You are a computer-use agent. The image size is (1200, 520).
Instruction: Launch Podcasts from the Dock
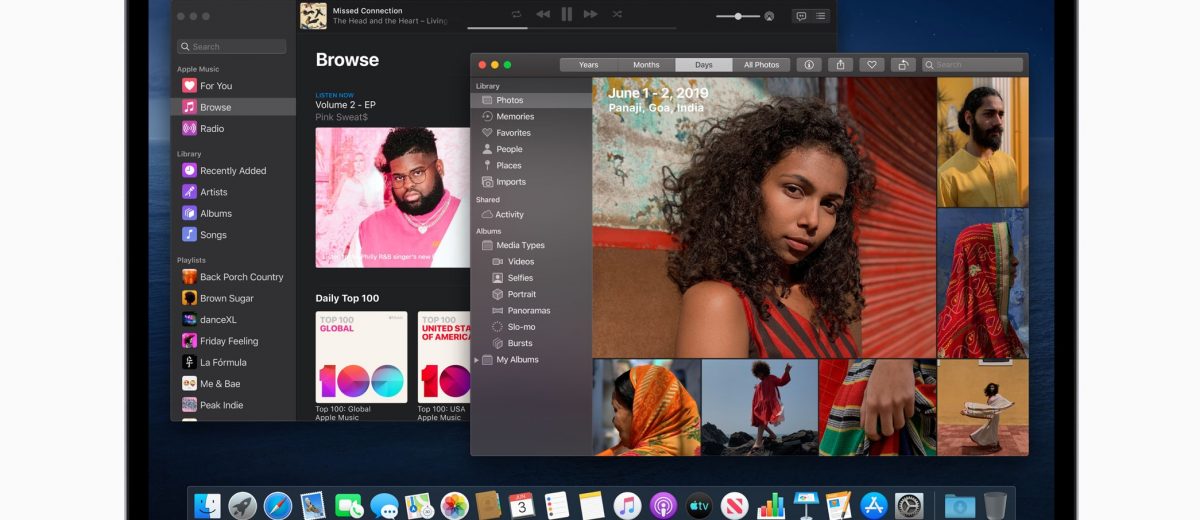point(663,506)
